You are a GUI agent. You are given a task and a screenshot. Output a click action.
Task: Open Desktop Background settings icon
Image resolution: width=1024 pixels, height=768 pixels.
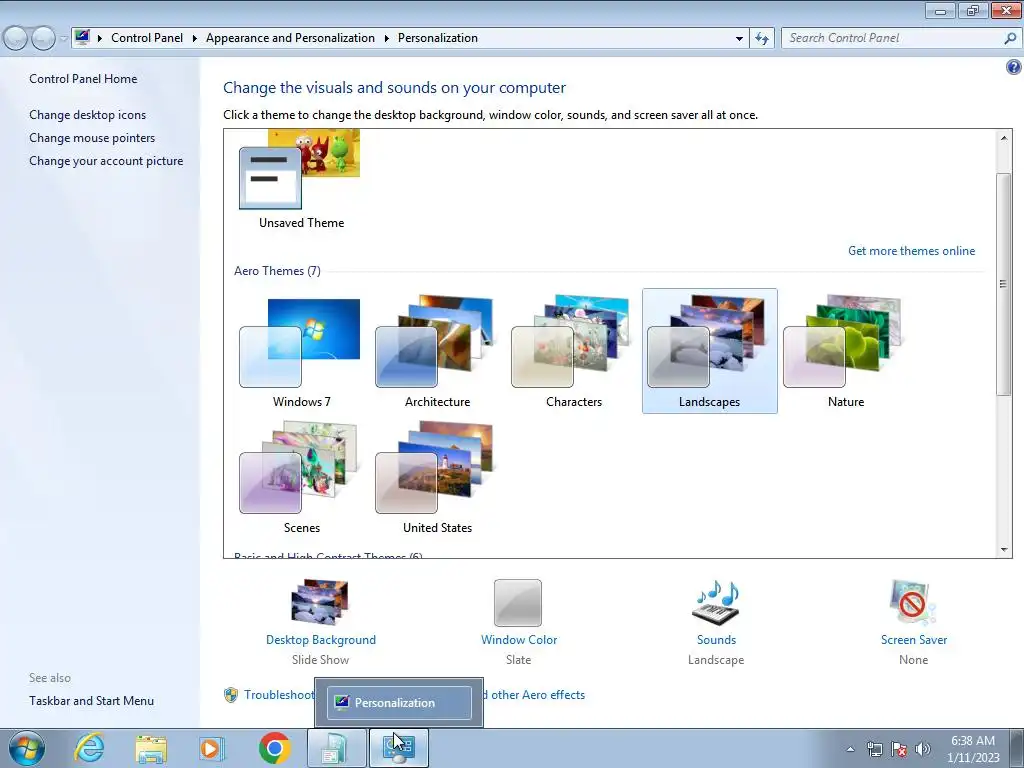pos(320,602)
